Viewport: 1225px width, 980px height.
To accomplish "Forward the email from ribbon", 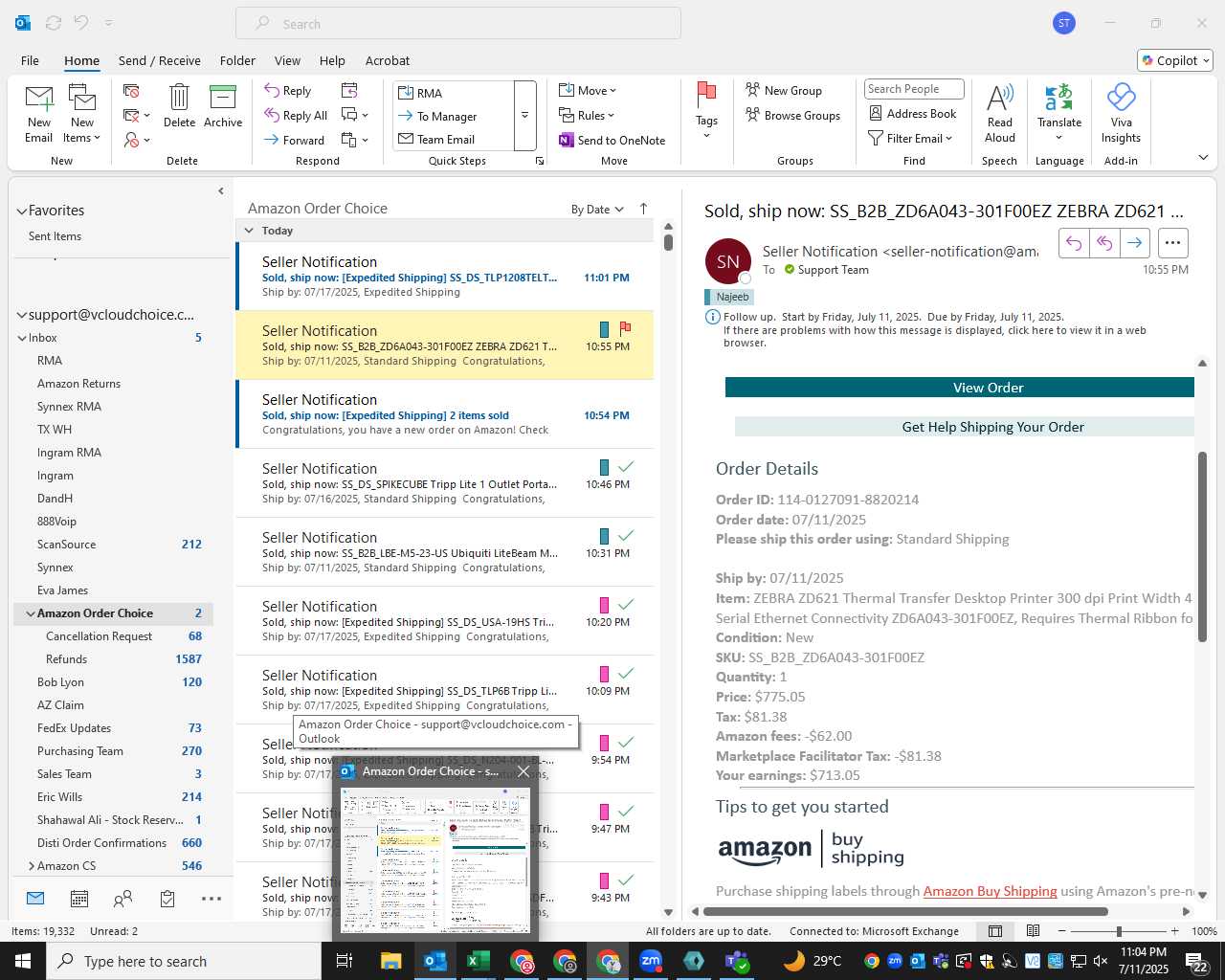I will tap(295, 140).
